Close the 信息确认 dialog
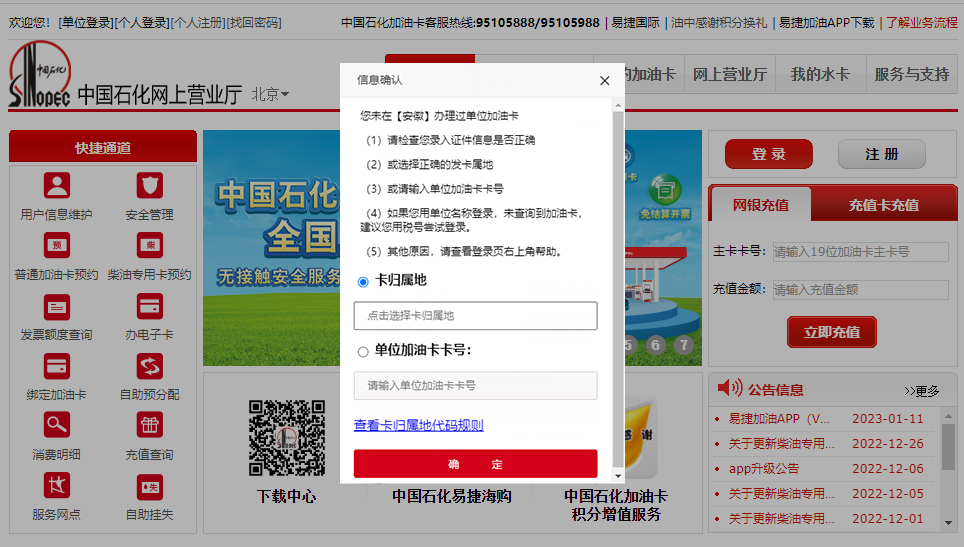This screenshot has height=547, width=964. (x=604, y=81)
